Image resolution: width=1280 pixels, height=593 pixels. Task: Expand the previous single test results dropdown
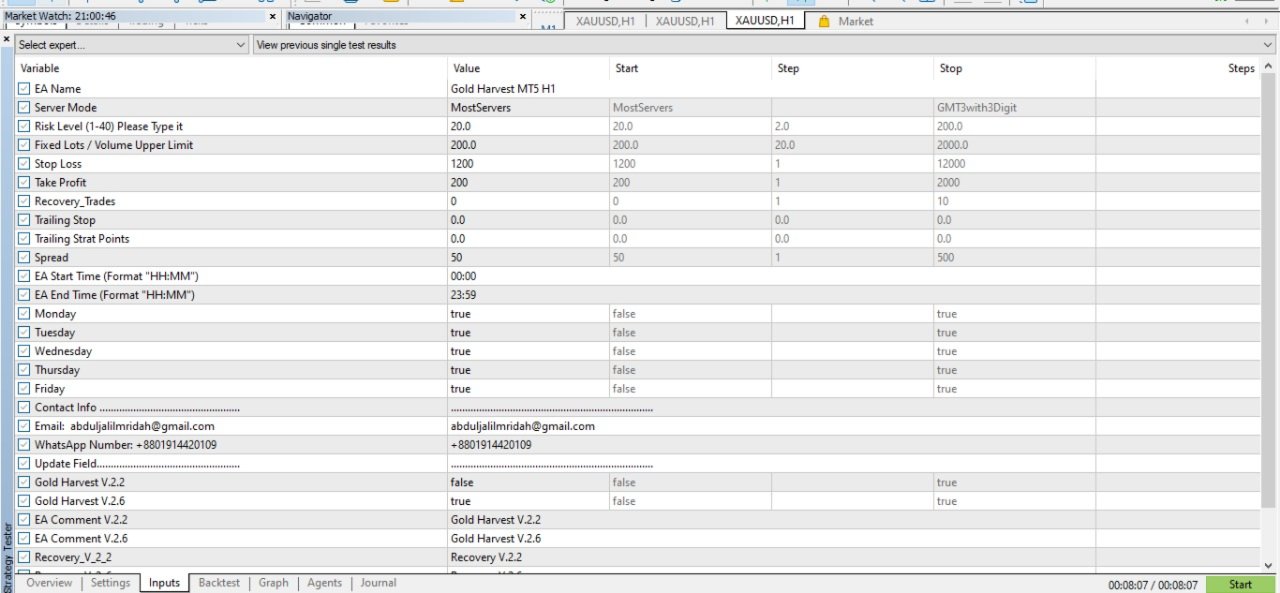click(764, 45)
